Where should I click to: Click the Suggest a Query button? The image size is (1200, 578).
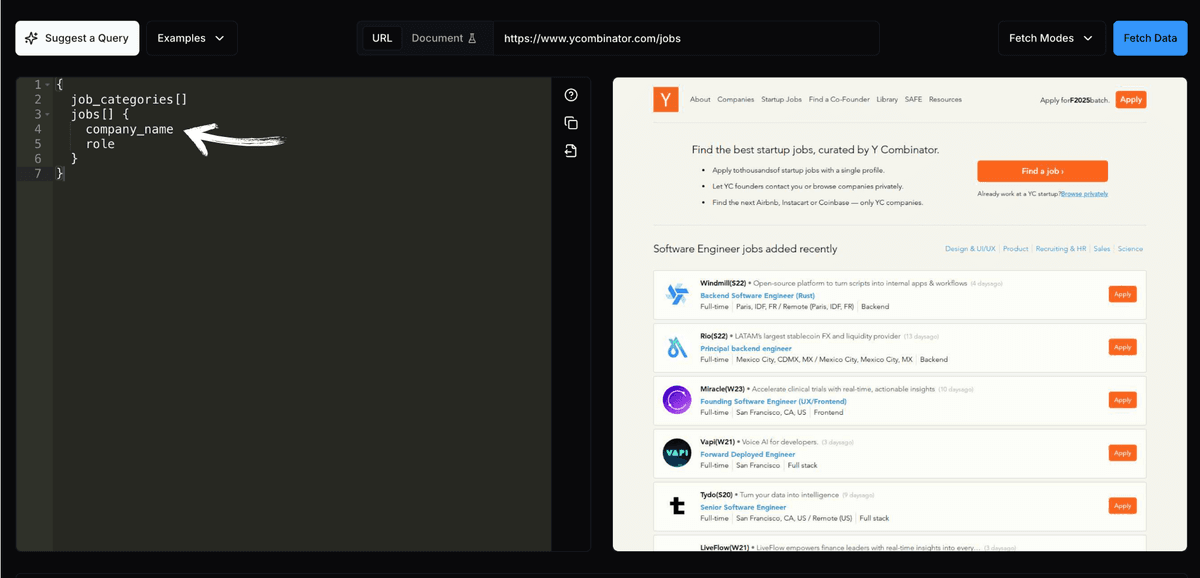[77, 38]
